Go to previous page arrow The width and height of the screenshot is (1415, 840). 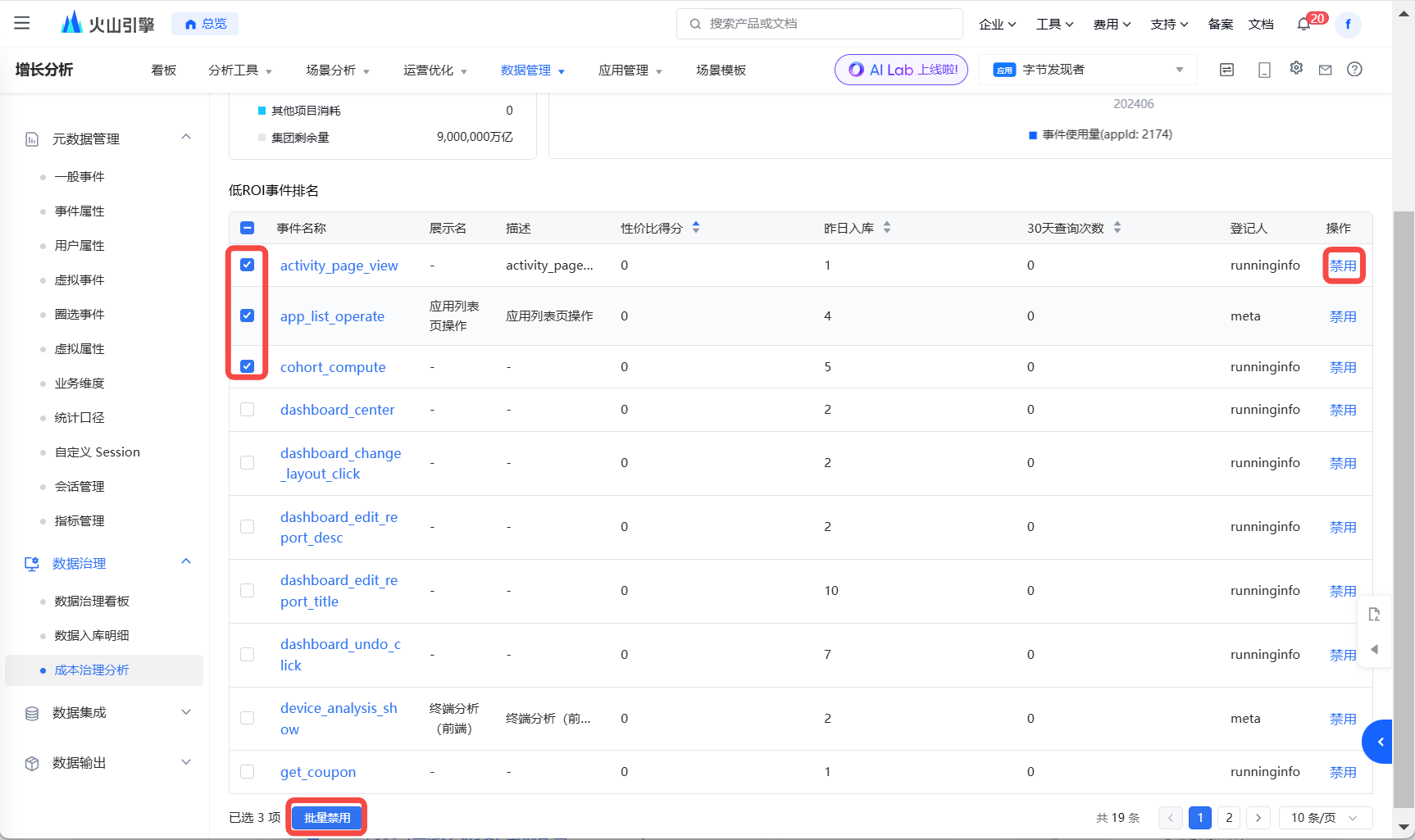click(1171, 818)
